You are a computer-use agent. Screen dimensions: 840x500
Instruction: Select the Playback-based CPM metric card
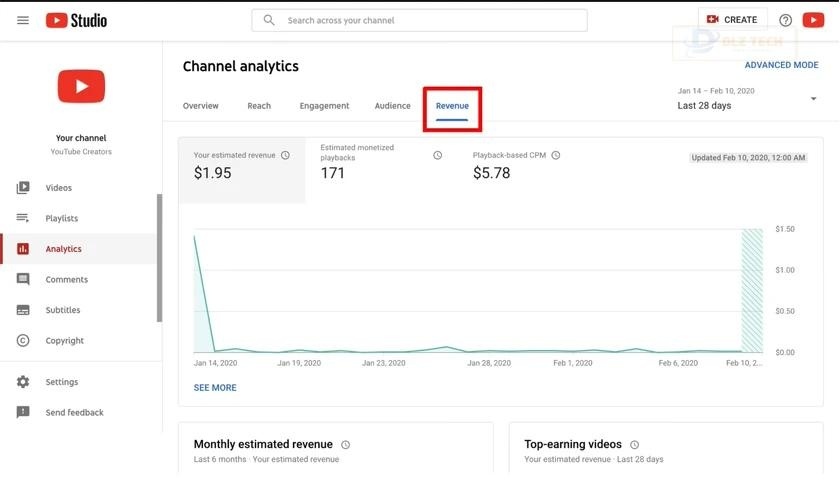tap(515, 166)
